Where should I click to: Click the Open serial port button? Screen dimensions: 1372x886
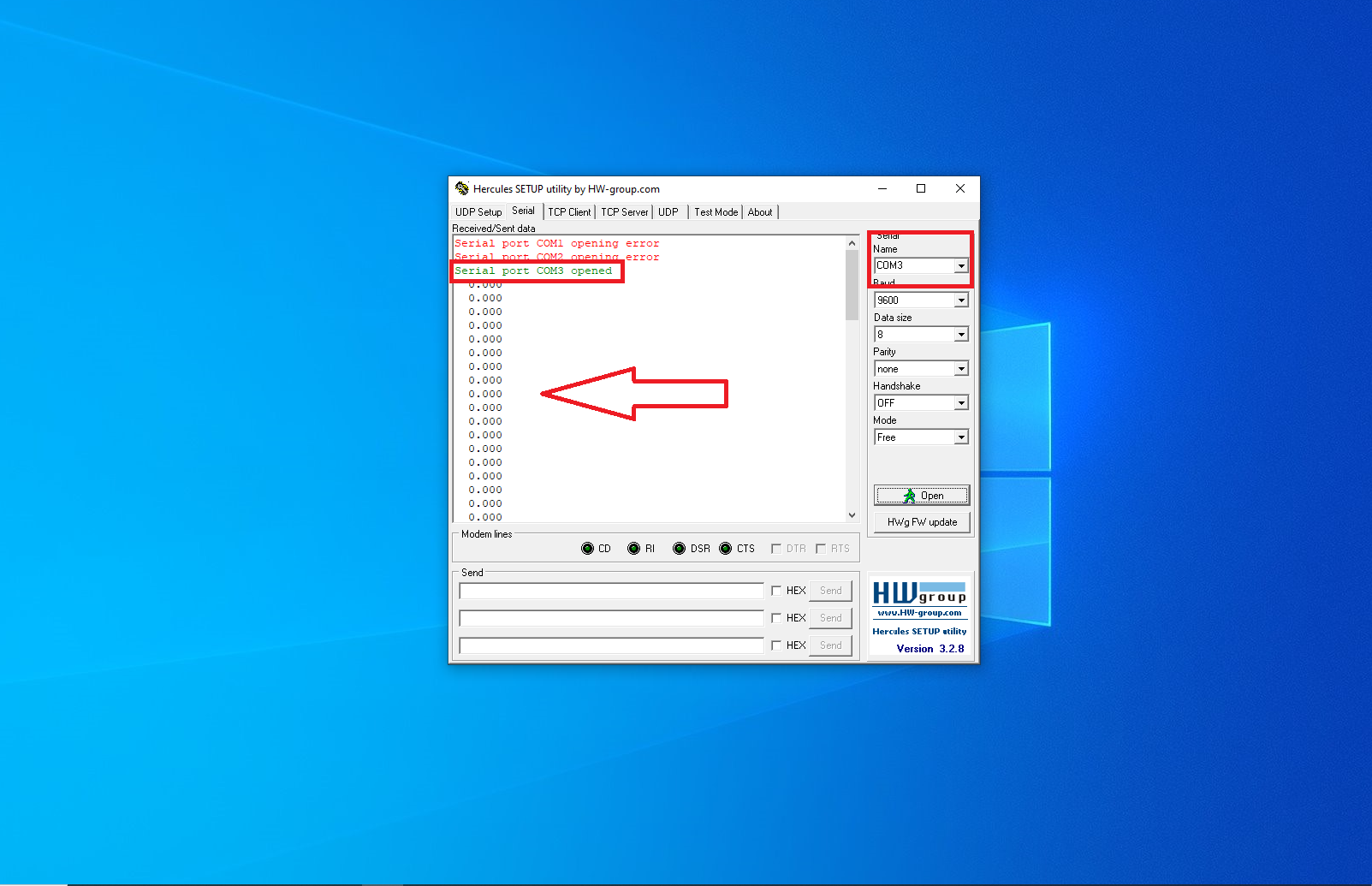coord(922,496)
